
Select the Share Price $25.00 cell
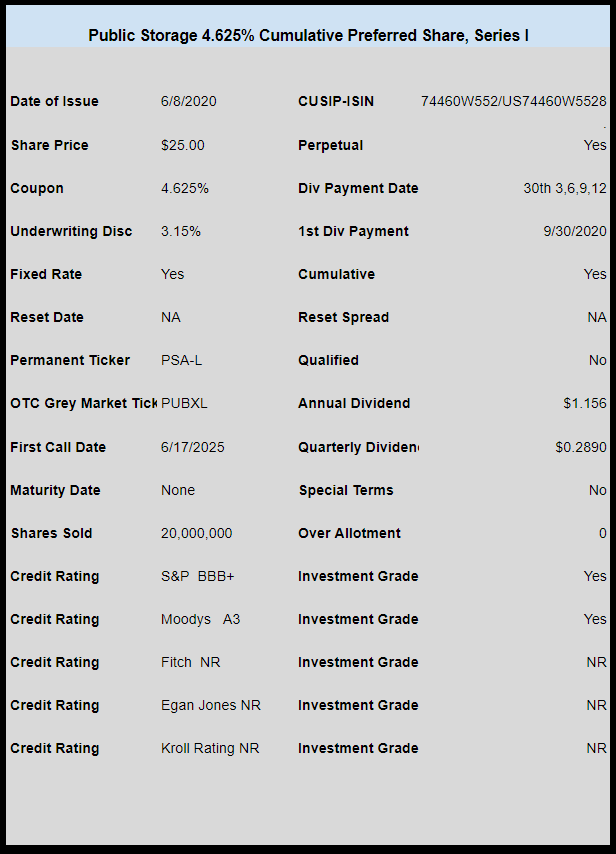coord(182,145)
